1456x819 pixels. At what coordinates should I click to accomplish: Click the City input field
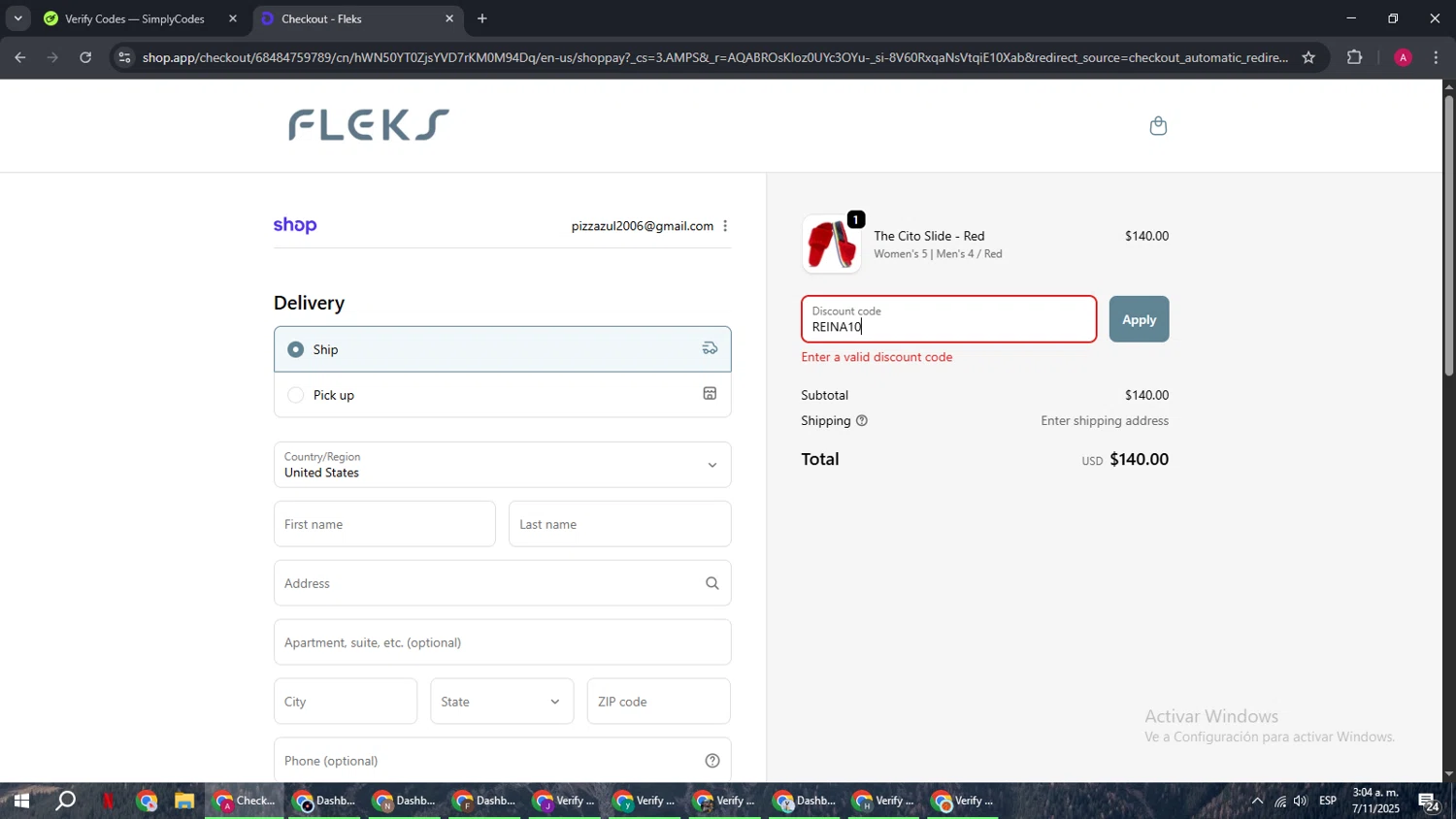pyautogui.click(x=346, y=702)
